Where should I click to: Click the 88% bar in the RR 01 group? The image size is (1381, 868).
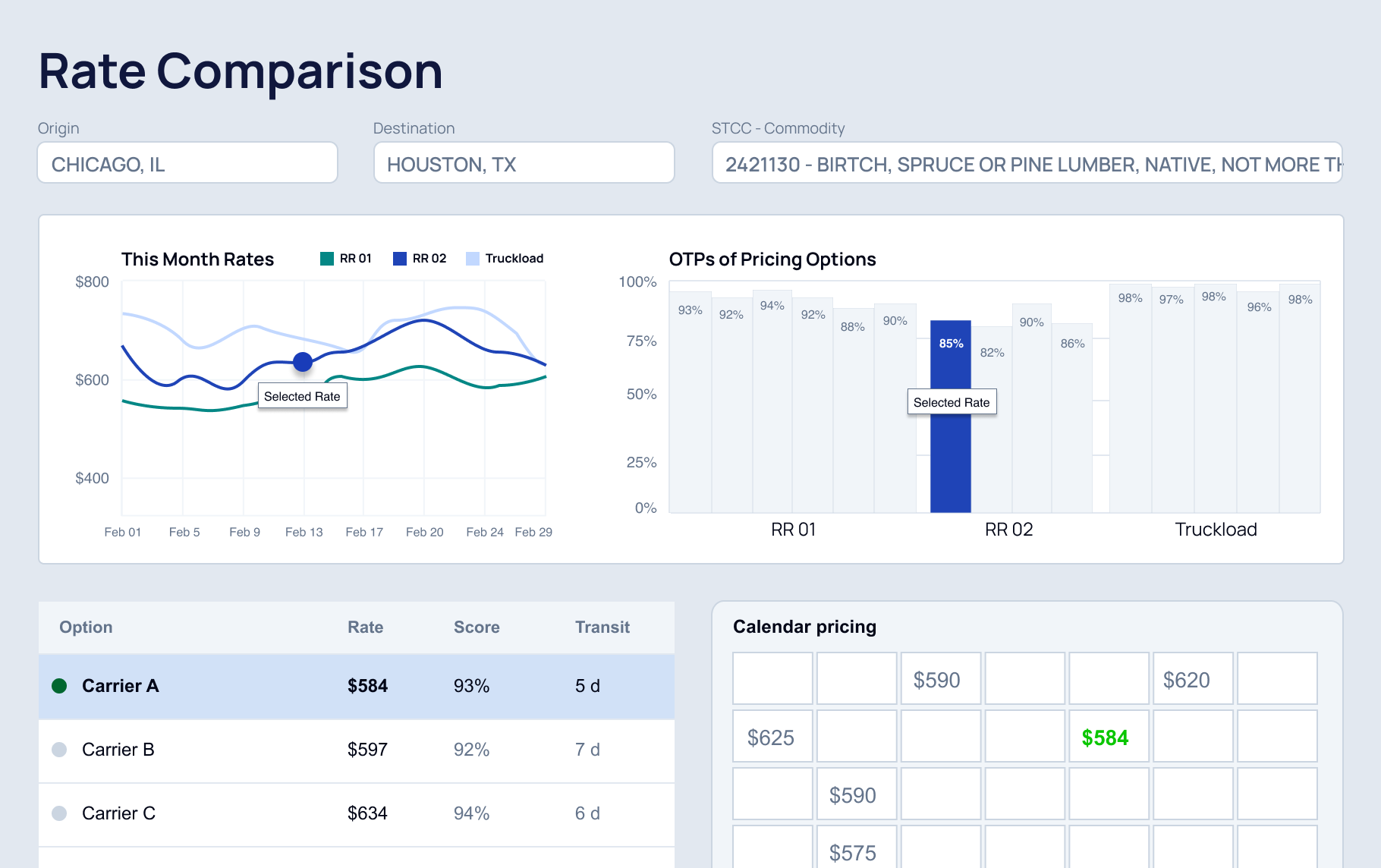tap(854, 410)
